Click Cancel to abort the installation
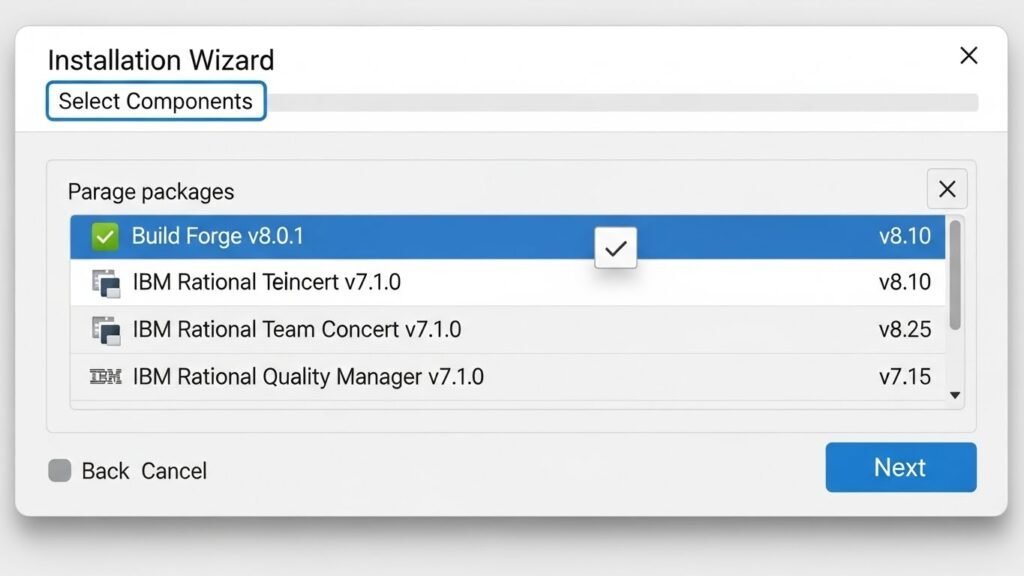This screenshot has width=1024, height=576. pos(175,470)
